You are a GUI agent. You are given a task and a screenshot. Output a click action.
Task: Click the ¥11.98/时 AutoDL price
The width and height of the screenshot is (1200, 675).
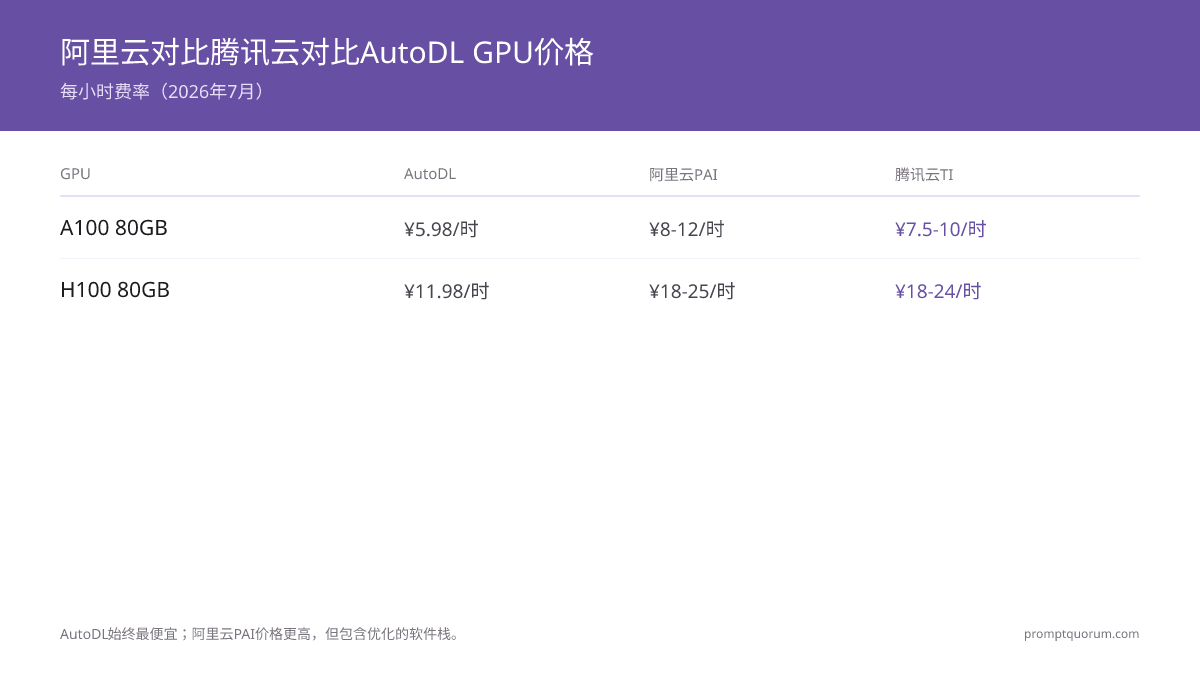pyautogui.click(x=446, y=291)
